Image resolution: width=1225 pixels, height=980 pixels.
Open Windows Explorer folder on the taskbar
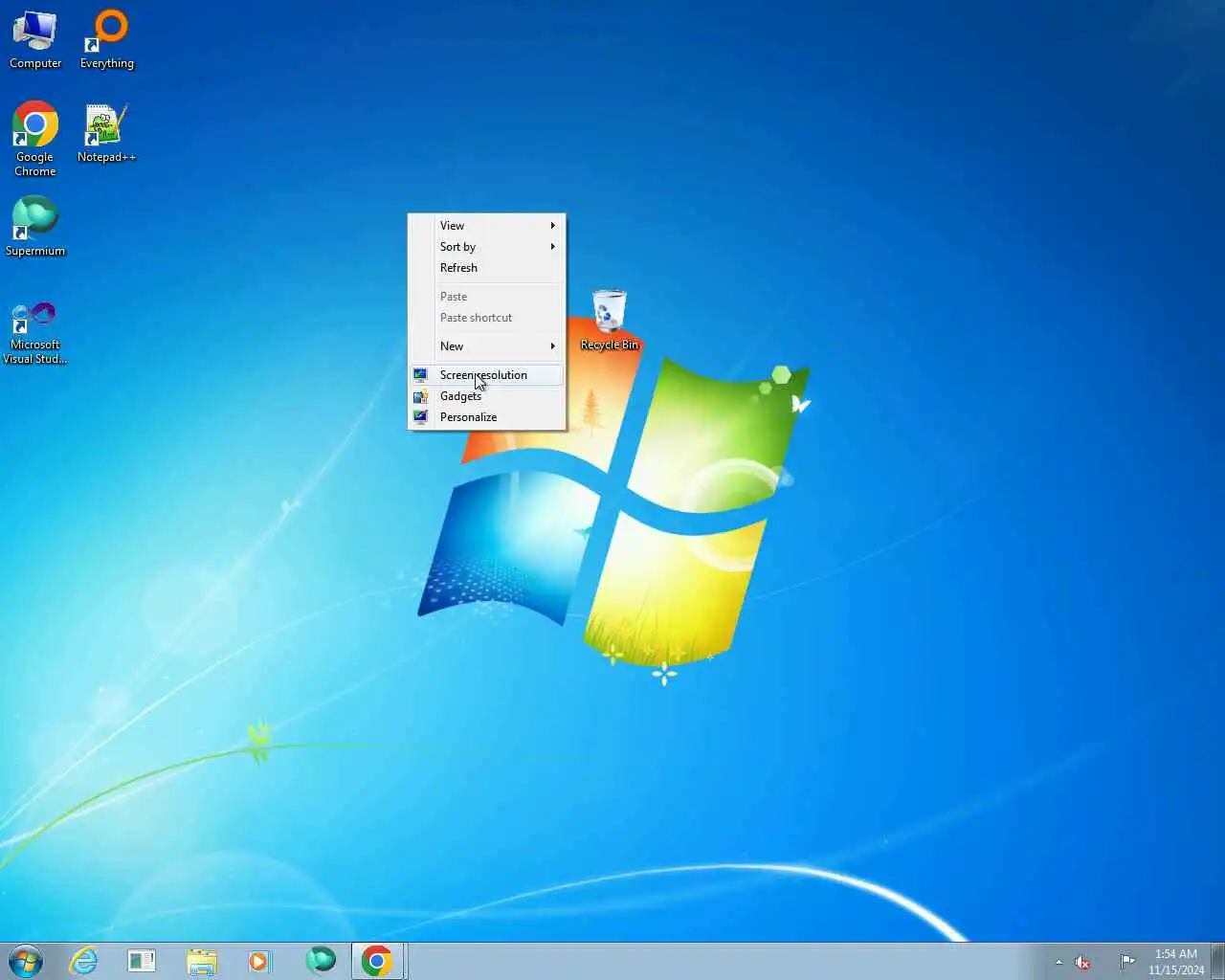point(202,961)
